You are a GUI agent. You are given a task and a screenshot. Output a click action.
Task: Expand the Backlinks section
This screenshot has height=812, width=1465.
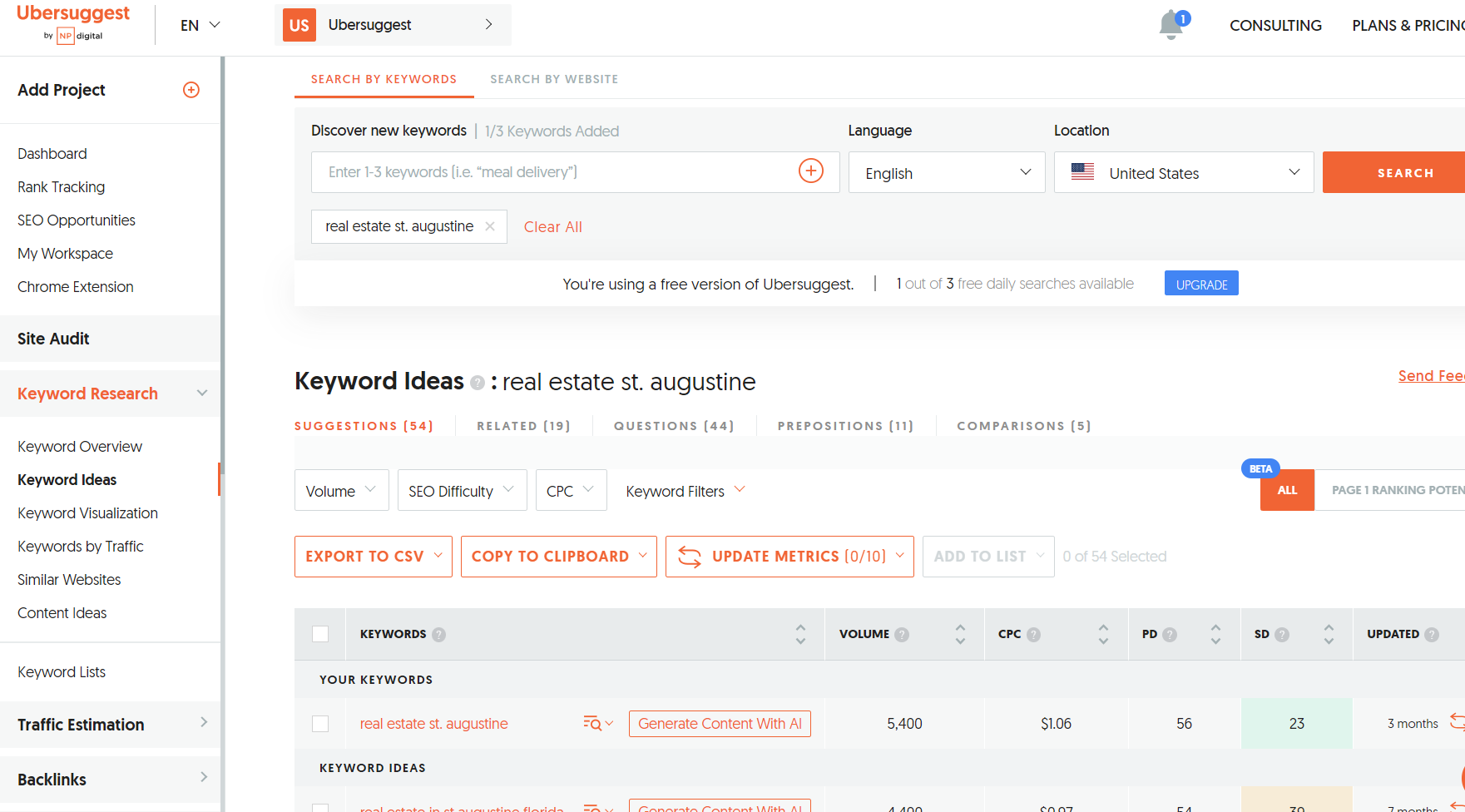[x=110, y=780]
